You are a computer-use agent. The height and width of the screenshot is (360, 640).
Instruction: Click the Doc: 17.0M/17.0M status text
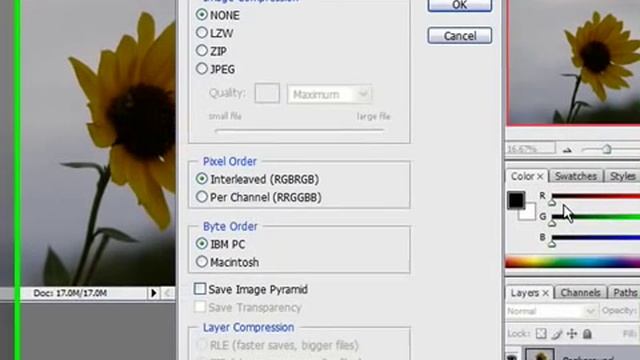[70, 293]
